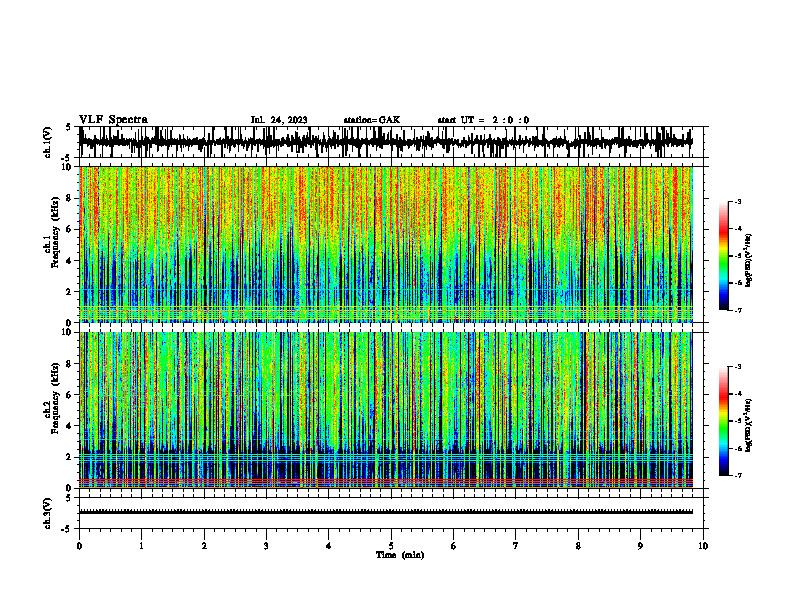Click the ch.1(V) waveform strip
792x612 pixels.
coord(386,142)
